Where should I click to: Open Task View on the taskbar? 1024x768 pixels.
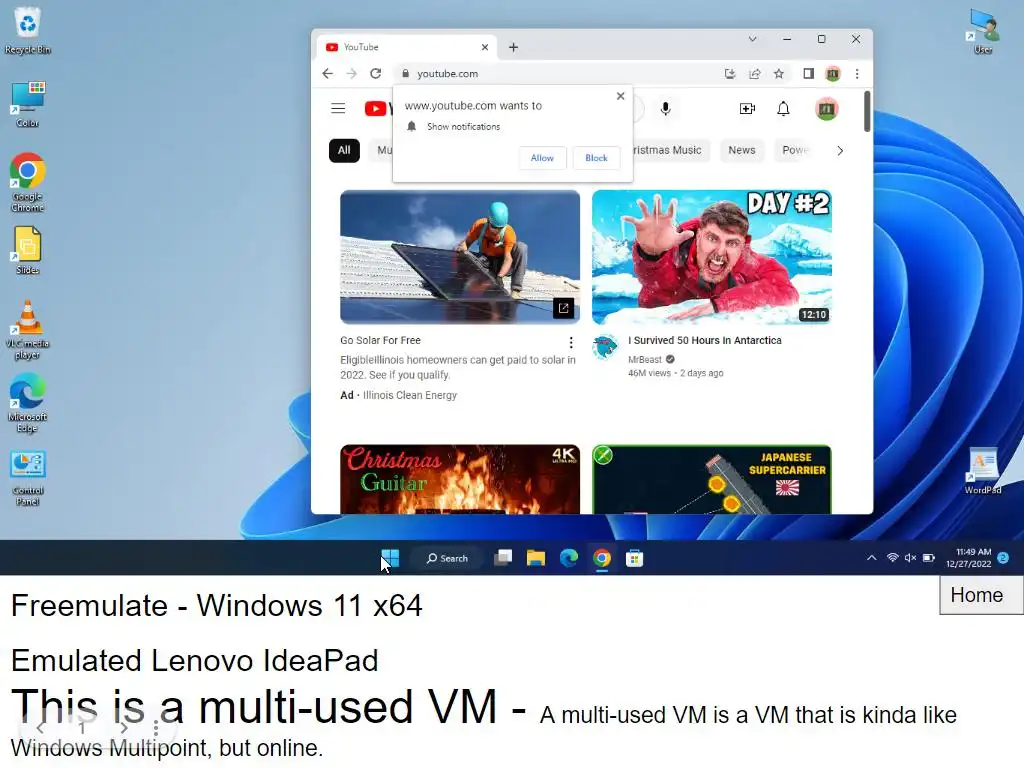click(x=503, y=558)
